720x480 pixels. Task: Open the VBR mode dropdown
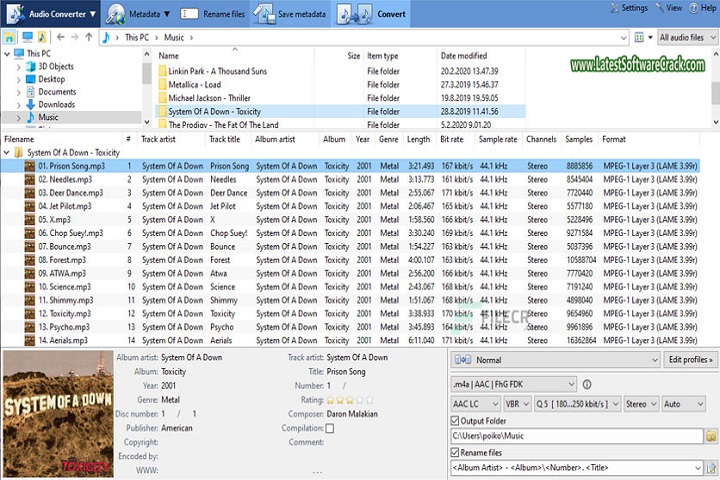click(x=517, y=404)
